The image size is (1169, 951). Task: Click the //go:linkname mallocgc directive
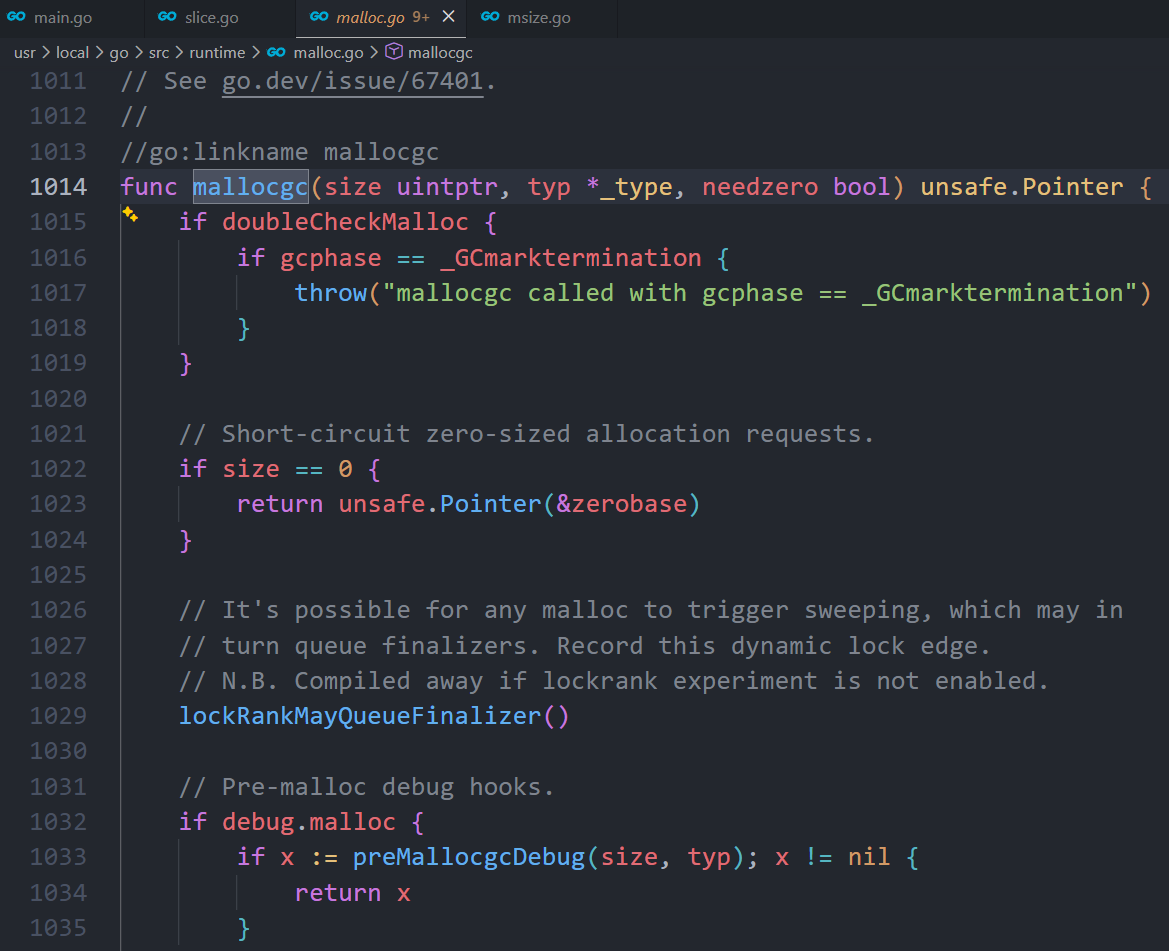280,152
